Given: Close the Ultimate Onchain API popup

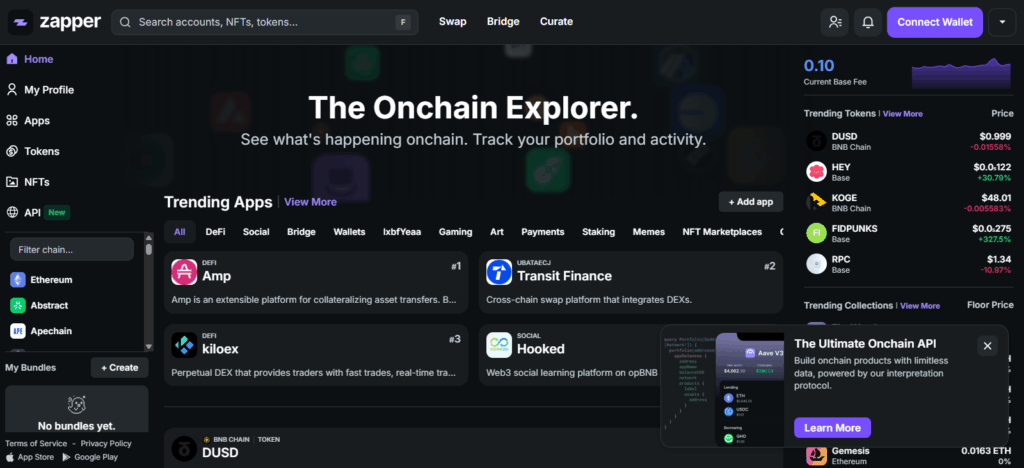Looking at the screenshot, I should 987,346.
